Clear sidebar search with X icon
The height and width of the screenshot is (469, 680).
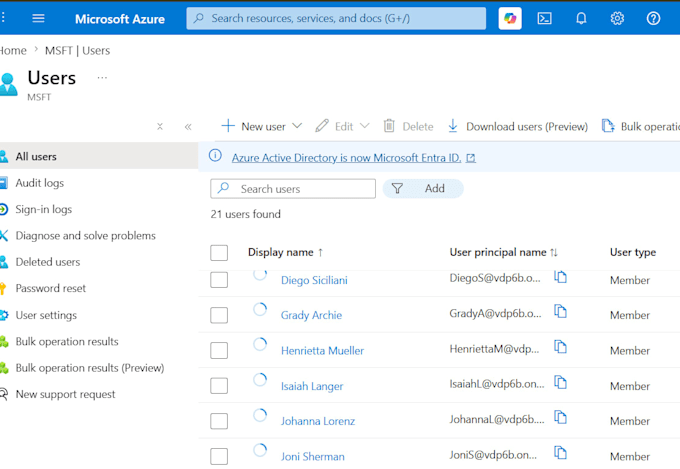click(160, 127)
